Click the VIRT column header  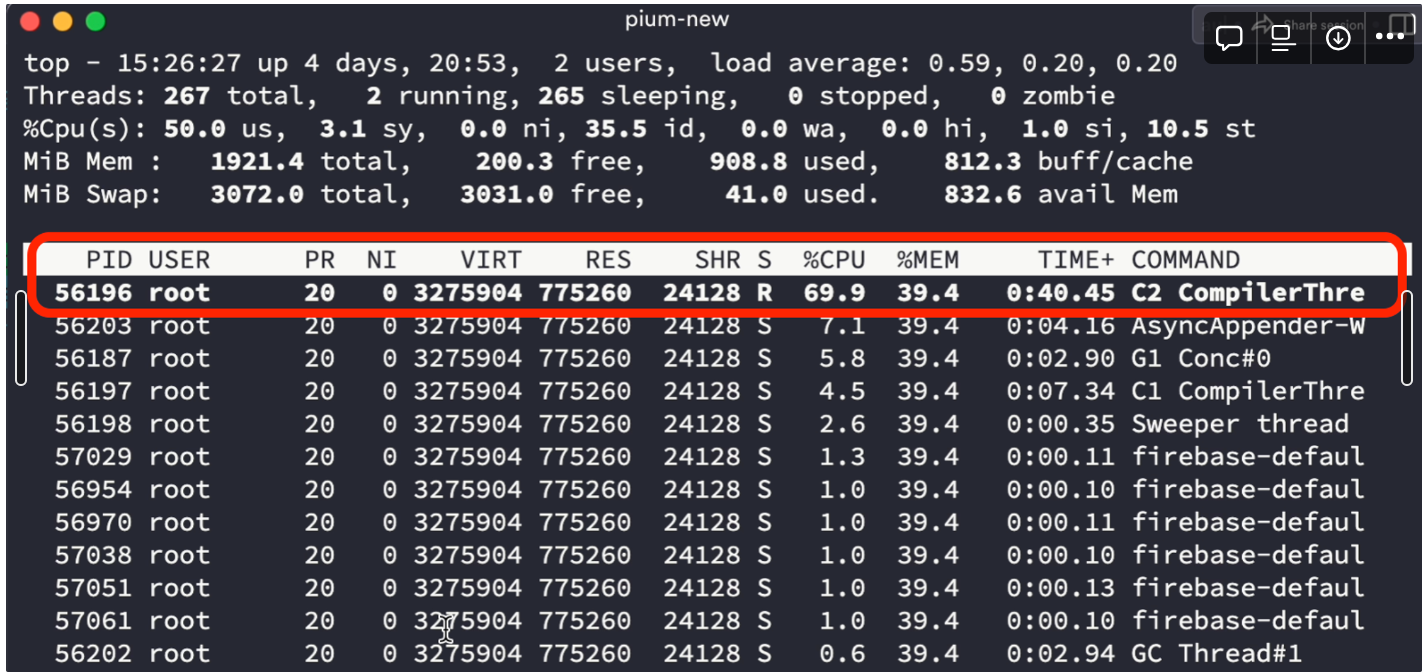[491, 260]
